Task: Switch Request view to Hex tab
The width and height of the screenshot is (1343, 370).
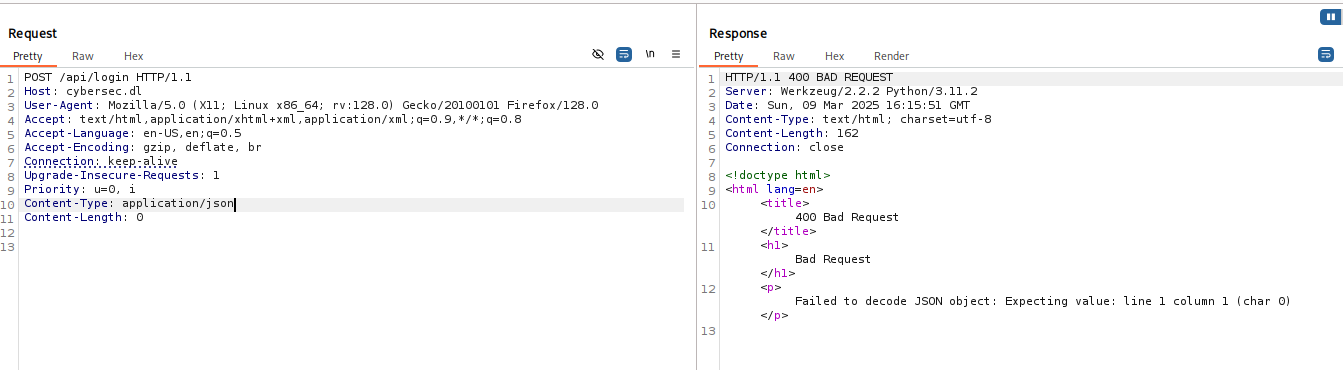Action: click(134, 57)
